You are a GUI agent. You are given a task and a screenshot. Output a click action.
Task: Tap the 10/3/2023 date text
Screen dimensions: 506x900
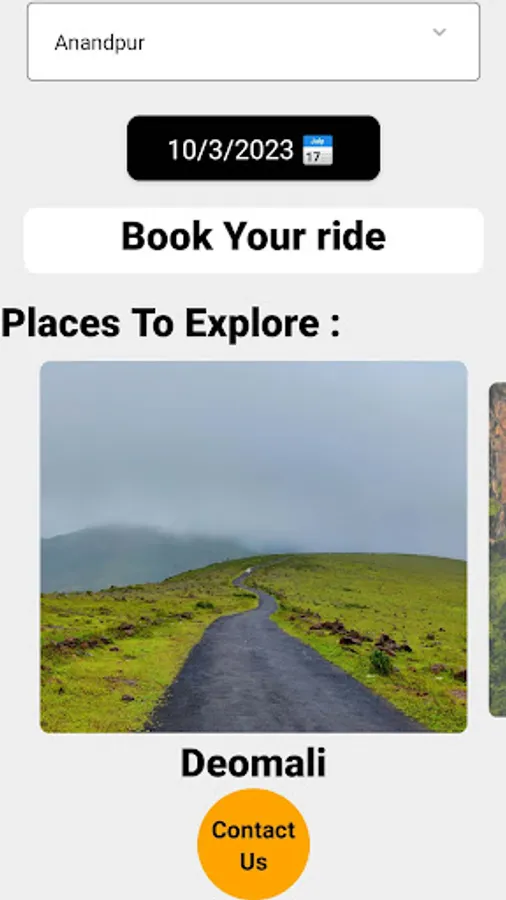[x=231, y=150]
